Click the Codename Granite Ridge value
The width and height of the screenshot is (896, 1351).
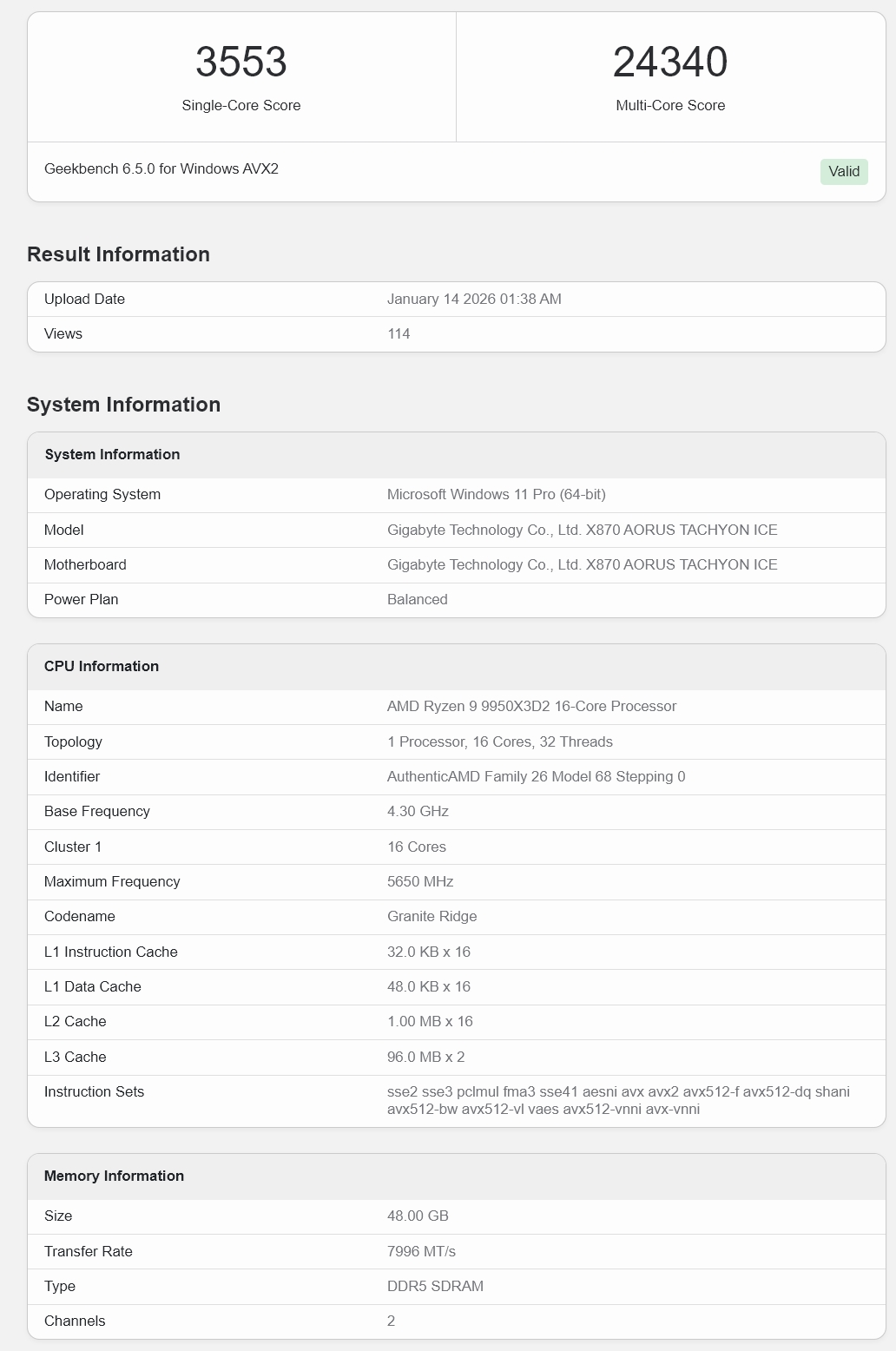[x=432, y=916]
